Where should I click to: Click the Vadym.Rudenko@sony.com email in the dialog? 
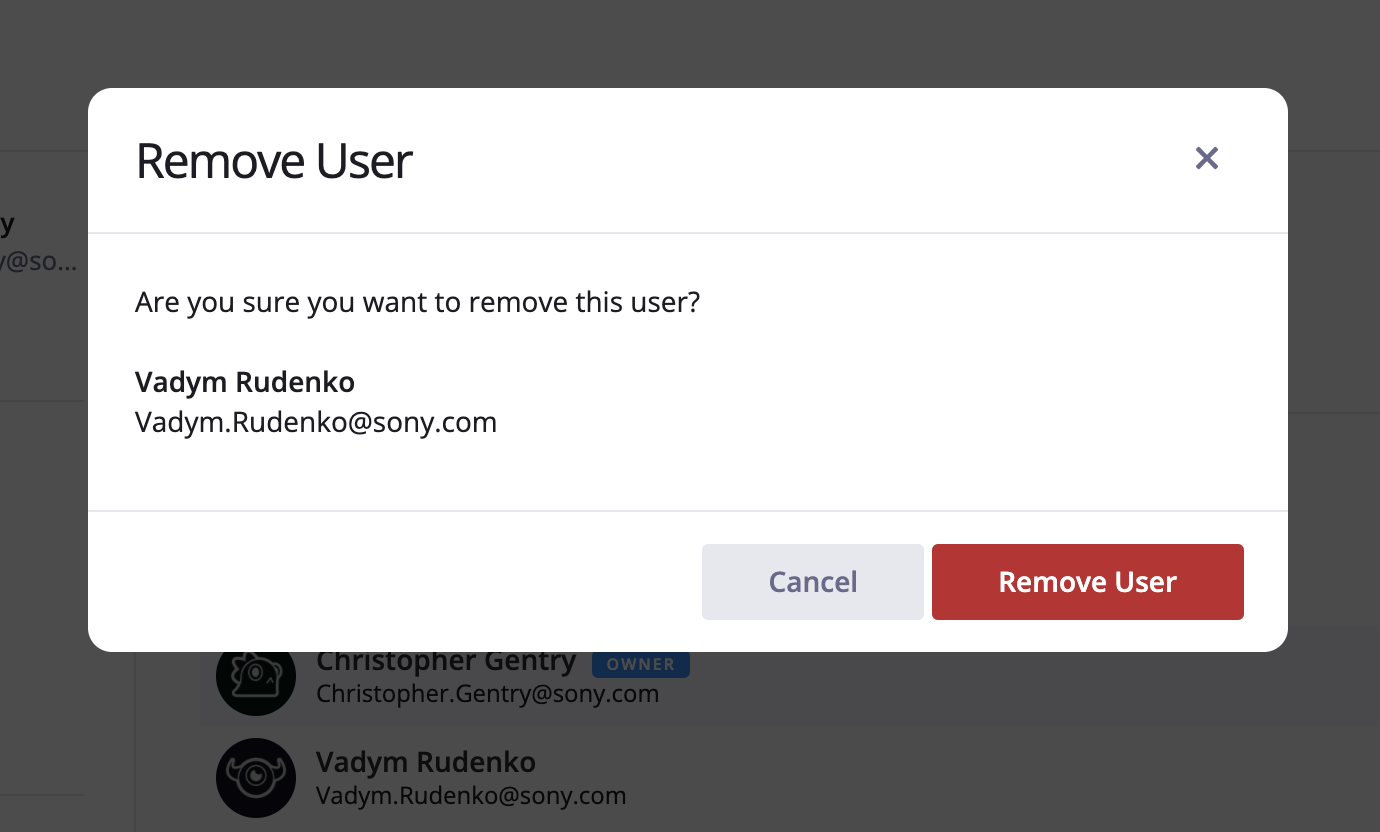[x=316, y=422]
